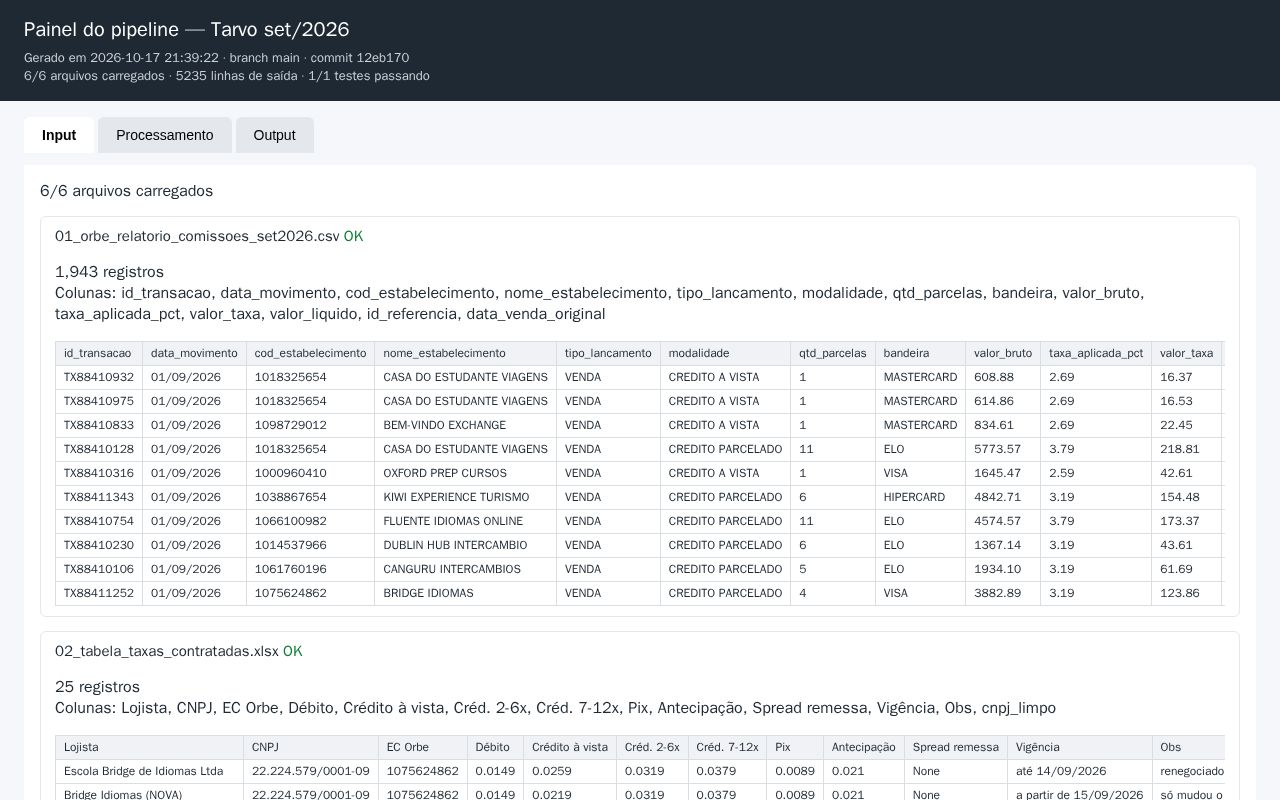
Task: Select transaction cell TX88410128
Action: (x=99, y=450)
